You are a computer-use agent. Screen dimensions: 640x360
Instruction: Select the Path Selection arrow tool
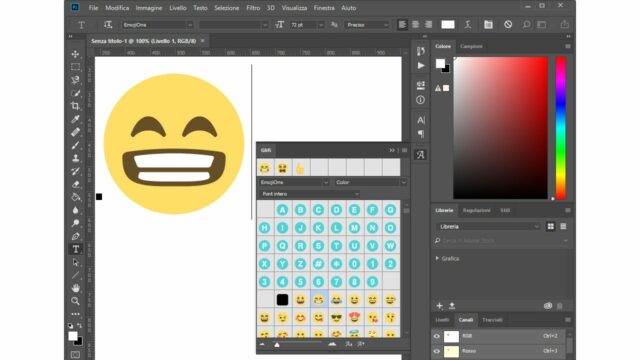[x=75, y=262]
